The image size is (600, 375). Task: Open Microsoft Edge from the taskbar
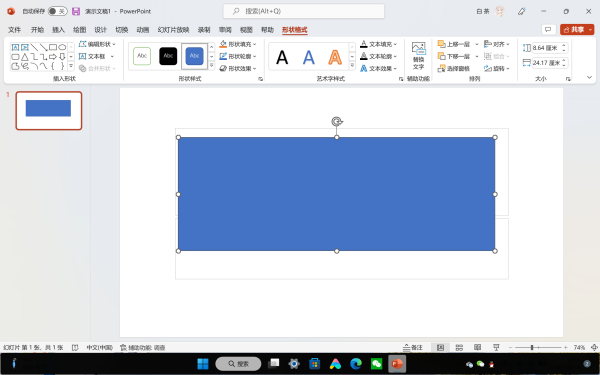356,364
